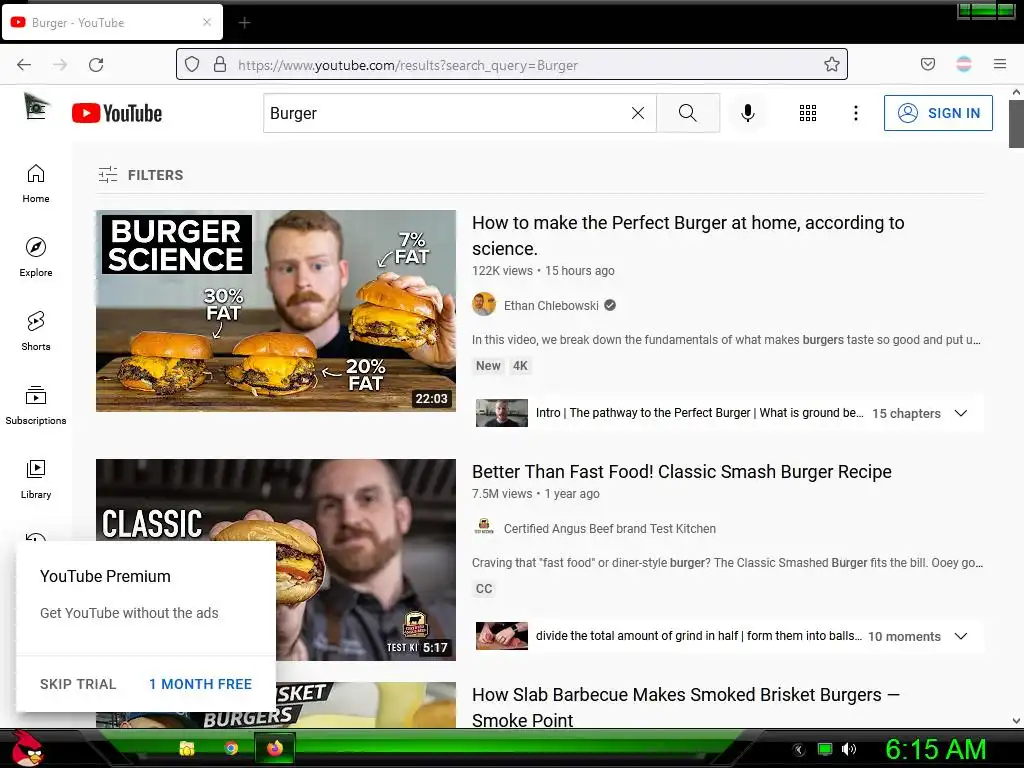The image size is (1024, 768).
Task: Click the browser forward arrow
Action: (x=60, y=65)
